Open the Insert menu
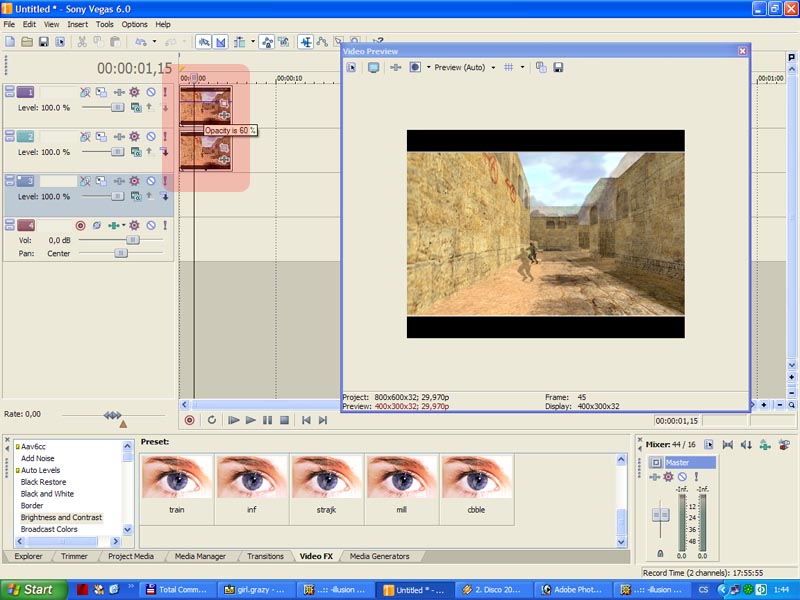Image resolution: width=800 pixels, height=600 pixels. click(78, 24)
